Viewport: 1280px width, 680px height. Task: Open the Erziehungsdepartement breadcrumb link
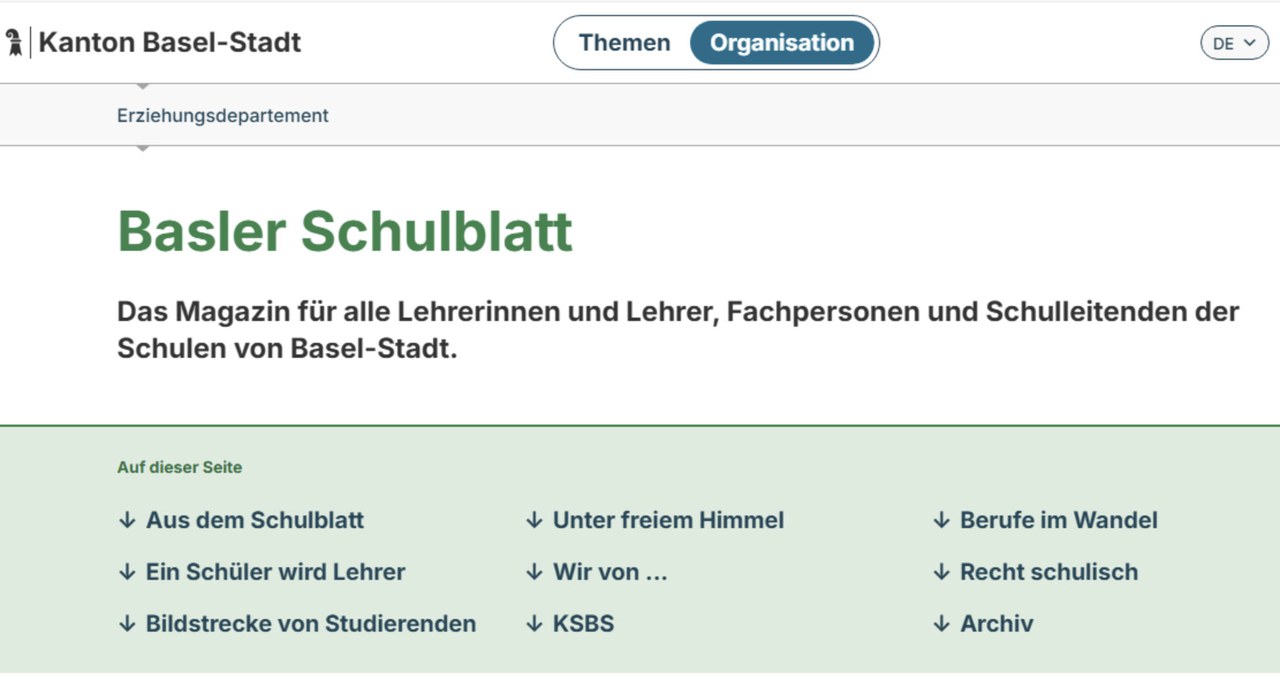(x=223, y=116)
